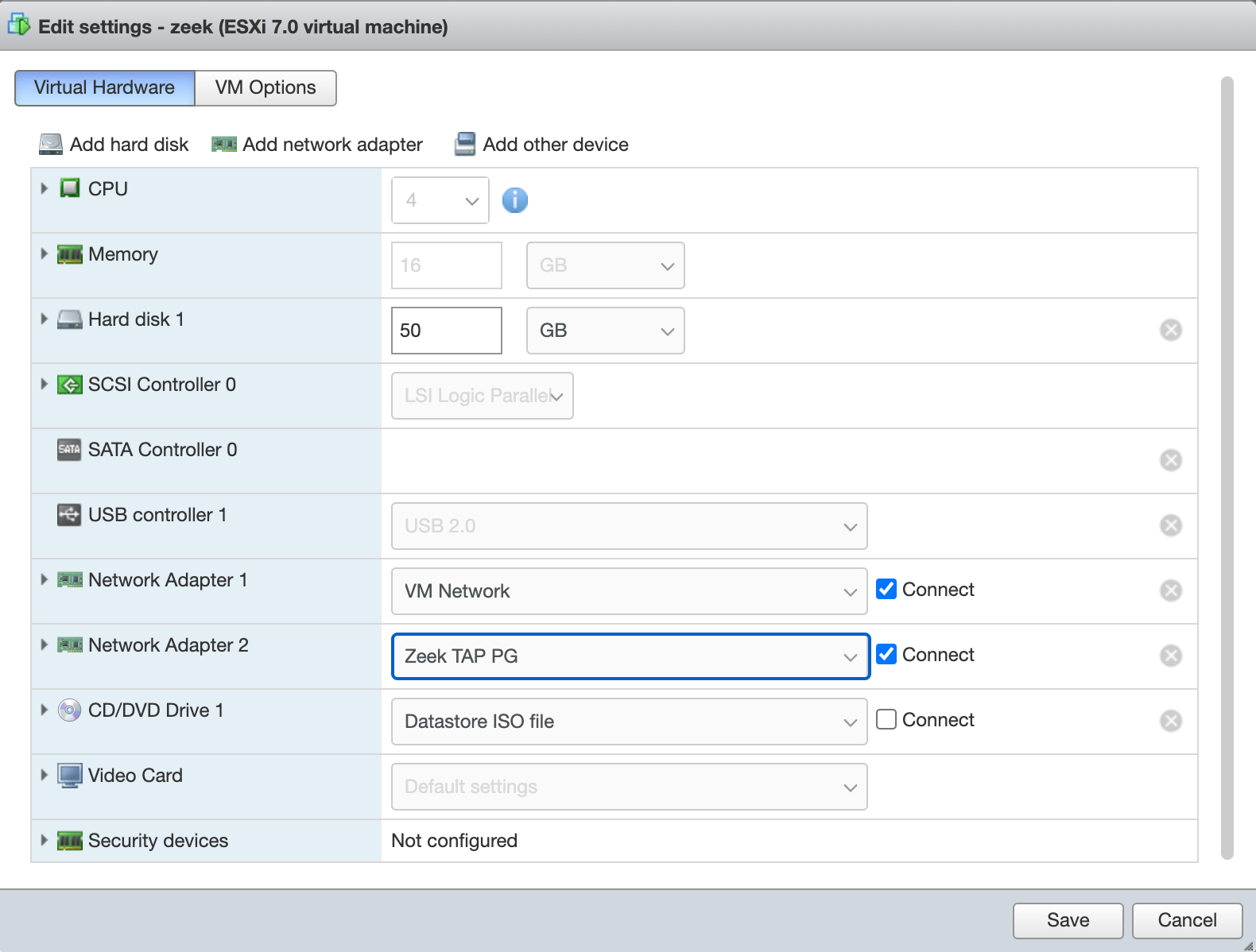Expand the Network Adapter 2 row
1256x952 pixels.
tap(45, 644)
